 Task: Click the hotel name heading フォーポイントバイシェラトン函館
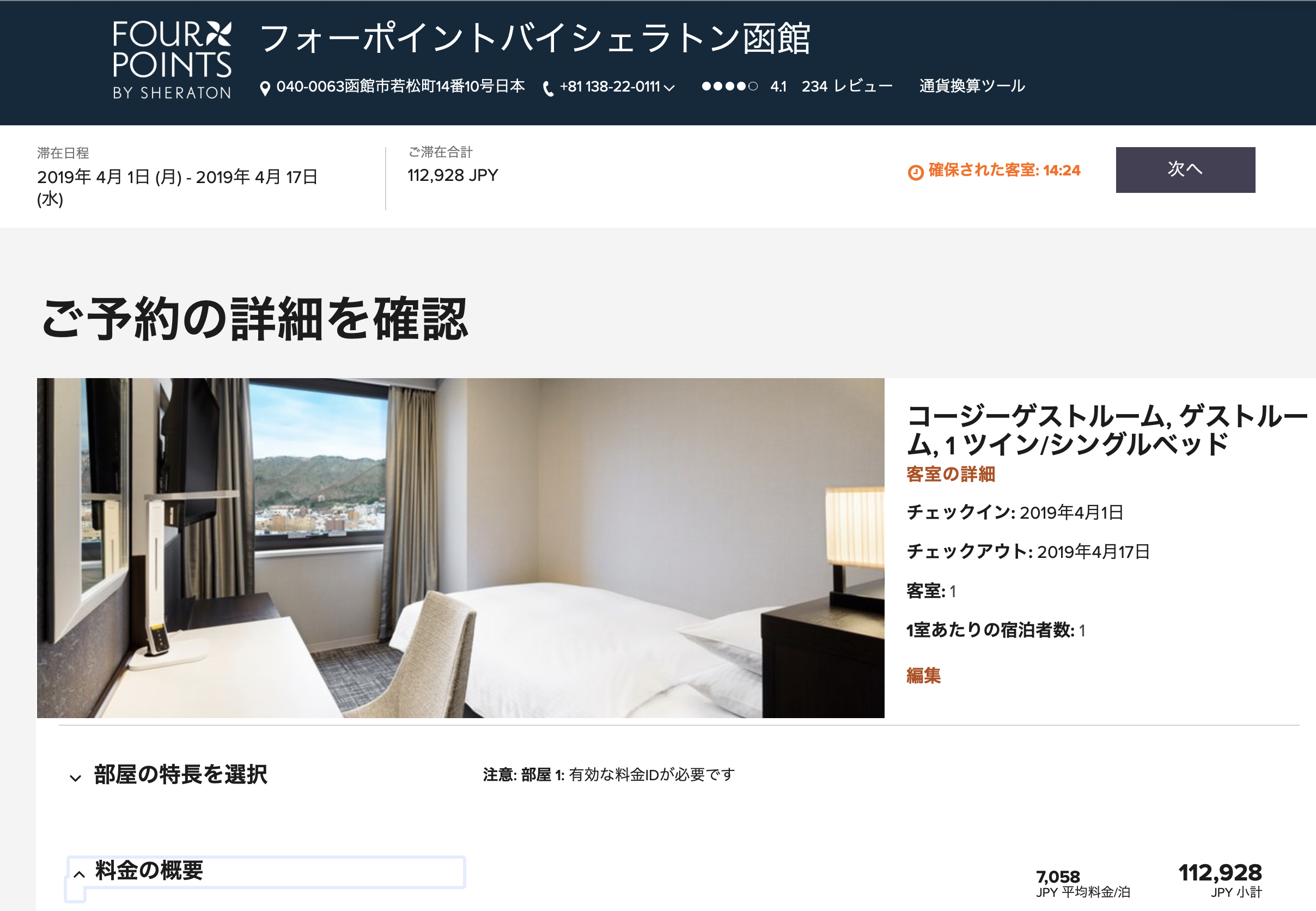click(535, 39)
